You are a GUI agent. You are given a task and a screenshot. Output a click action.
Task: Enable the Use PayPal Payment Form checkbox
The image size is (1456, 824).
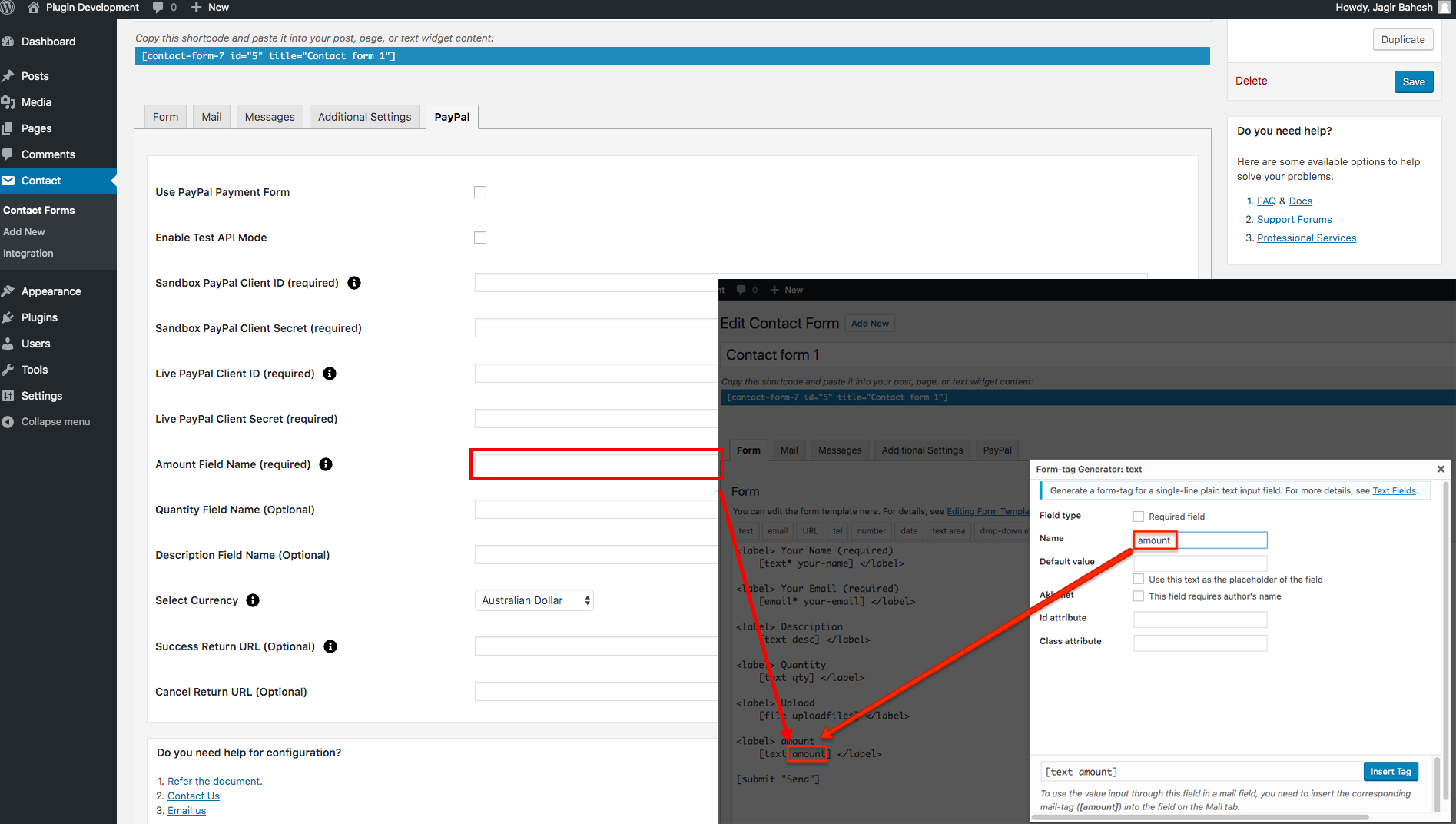click(x=480, y=192)
